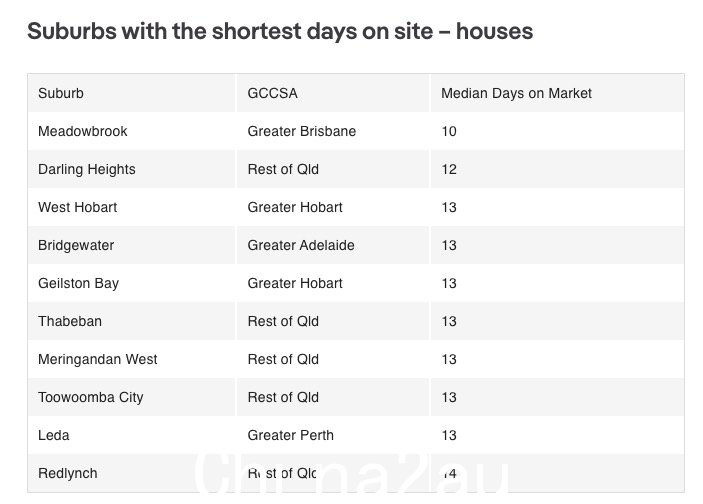Screen dimensions: 703x504
Task: Click Greater Hobart in West Hobart row
Action: (295, 207)
